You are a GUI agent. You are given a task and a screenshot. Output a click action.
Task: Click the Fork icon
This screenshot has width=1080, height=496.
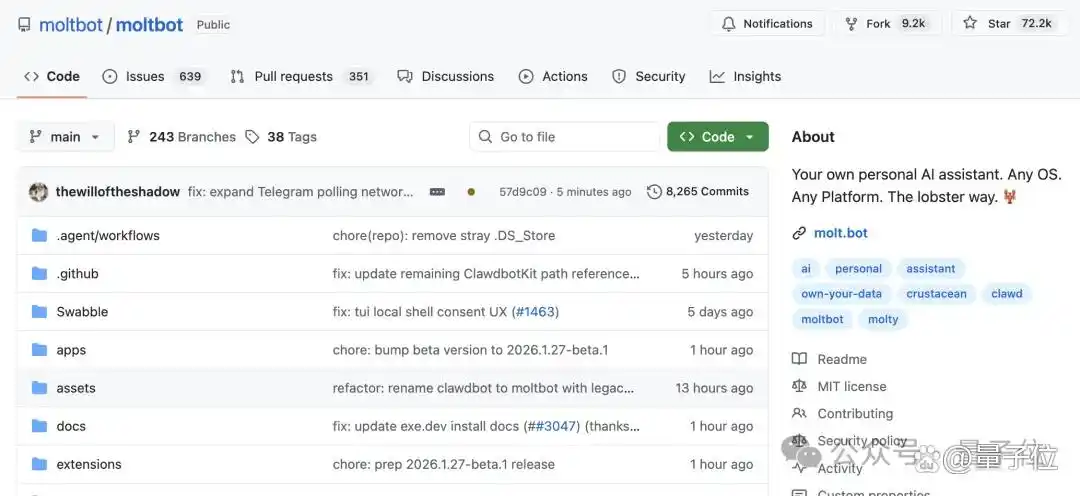pos(851,23)
